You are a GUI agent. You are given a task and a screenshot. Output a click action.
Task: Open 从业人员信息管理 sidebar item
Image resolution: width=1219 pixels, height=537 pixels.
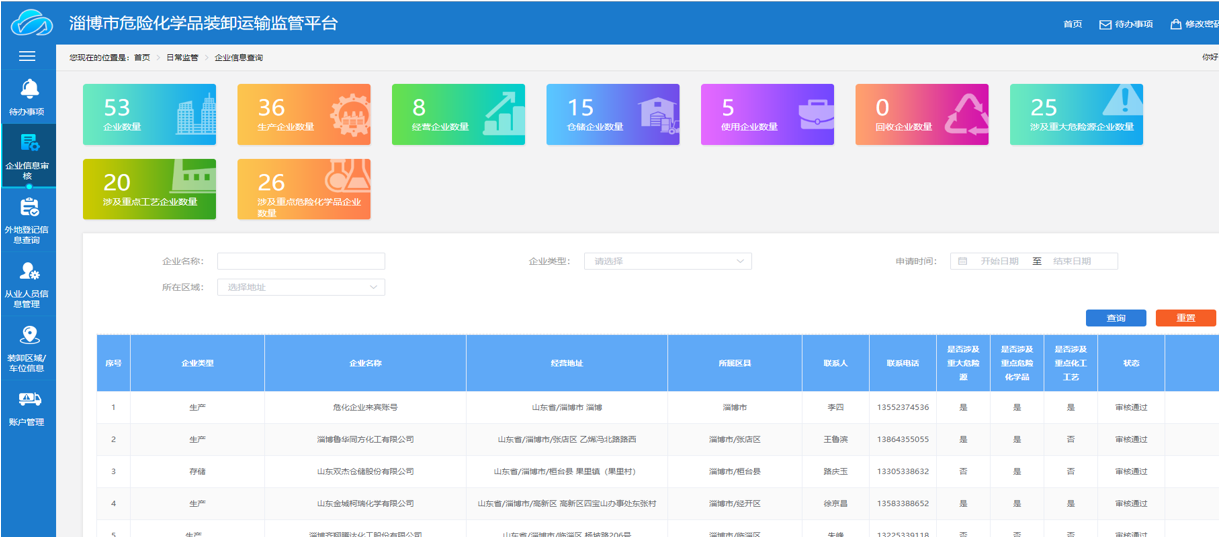29,272
